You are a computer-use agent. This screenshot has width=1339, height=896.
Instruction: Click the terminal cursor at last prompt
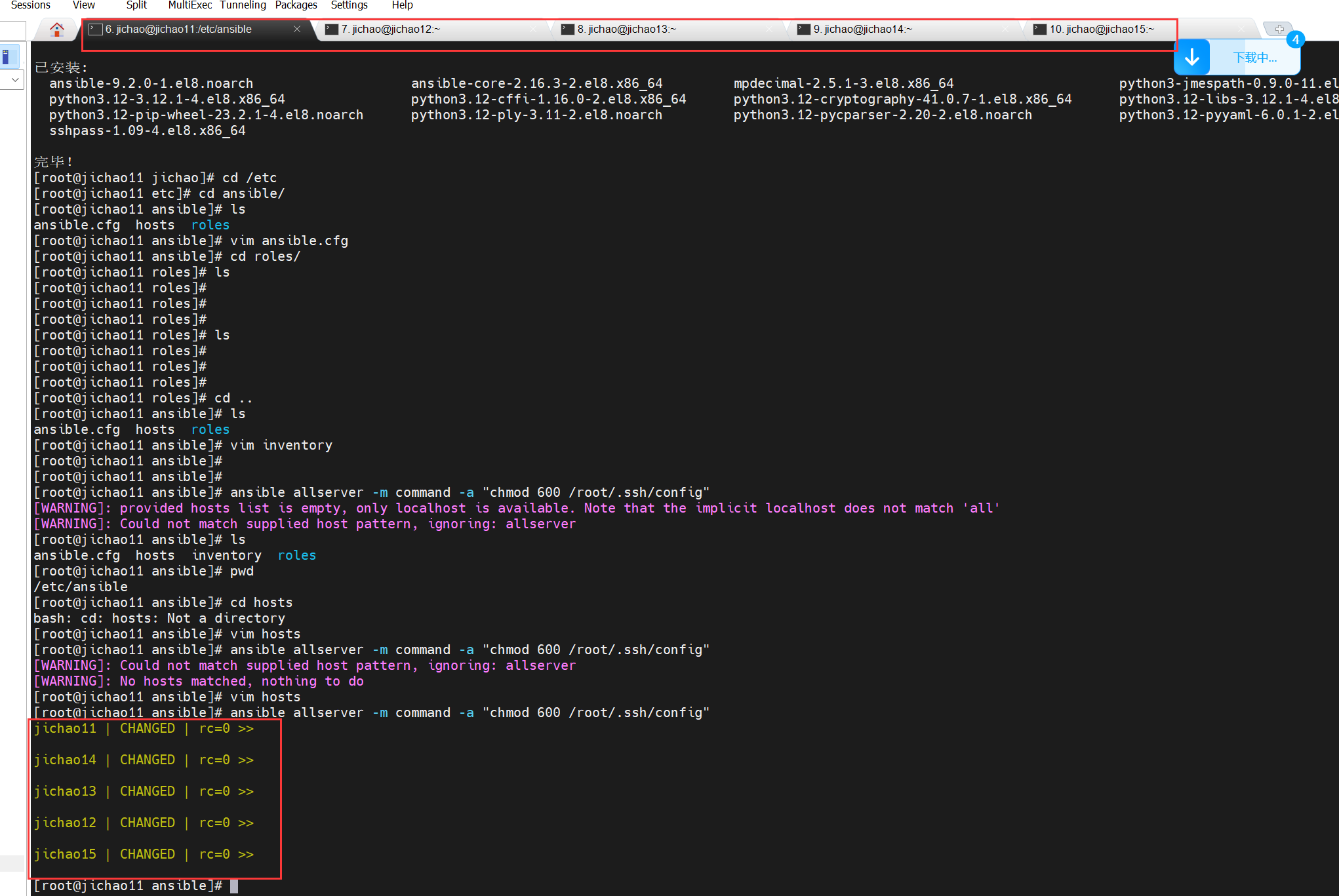[x=234, y=886]
